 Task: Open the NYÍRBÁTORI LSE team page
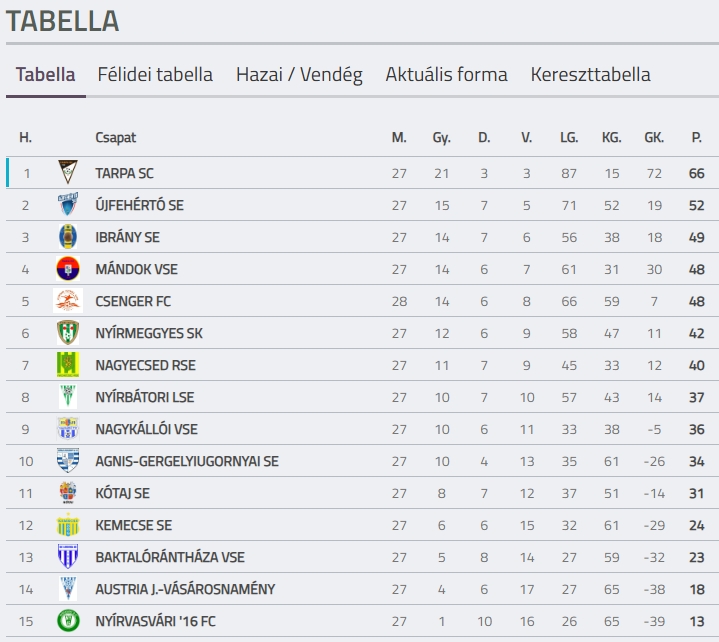[144, 397]
